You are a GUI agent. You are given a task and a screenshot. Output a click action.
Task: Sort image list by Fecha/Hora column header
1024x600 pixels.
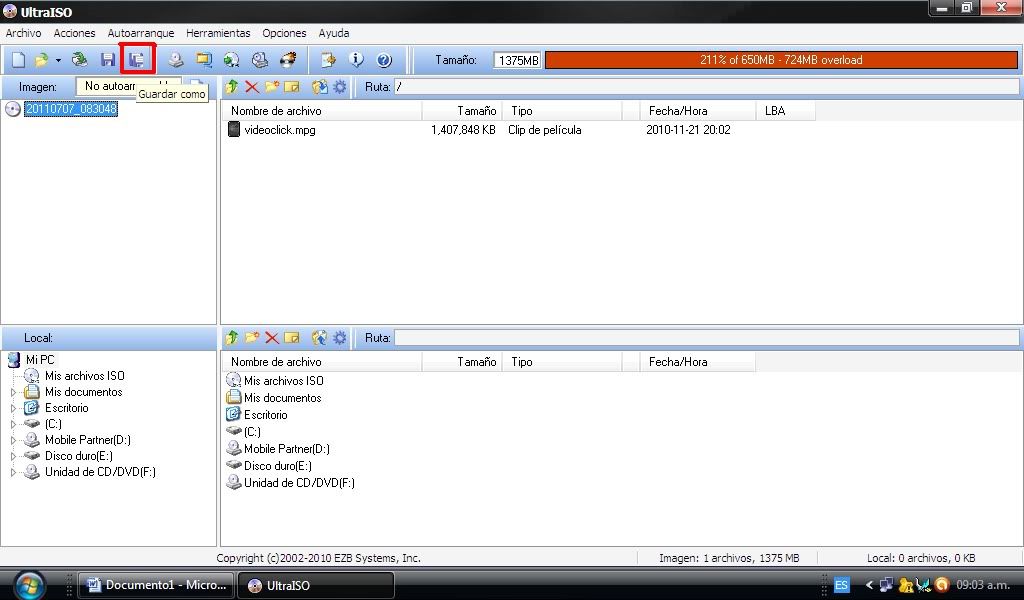tap(697, 111)
